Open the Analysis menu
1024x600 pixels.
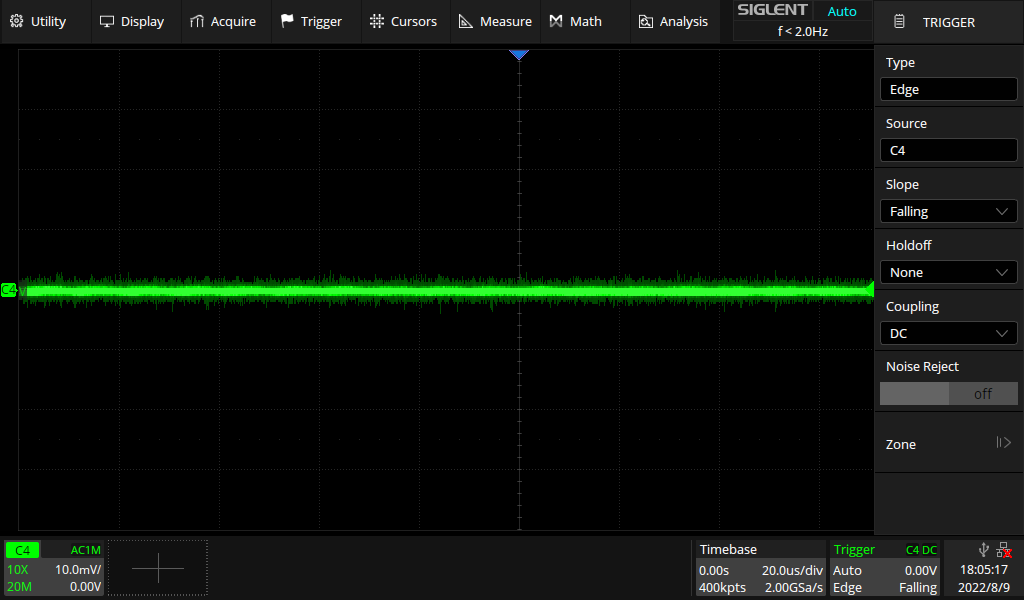[673, 22]
